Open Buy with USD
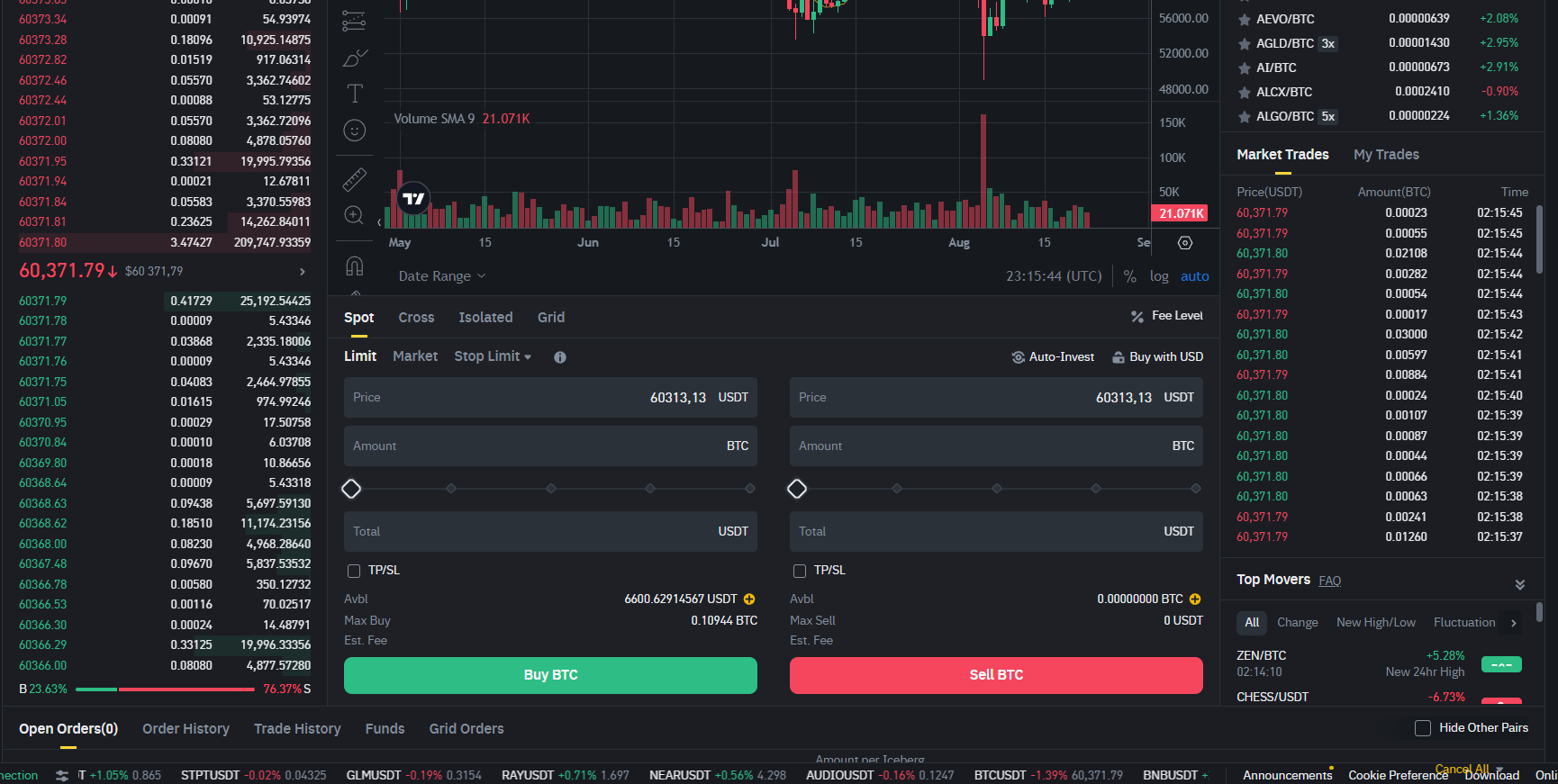 1157,357
